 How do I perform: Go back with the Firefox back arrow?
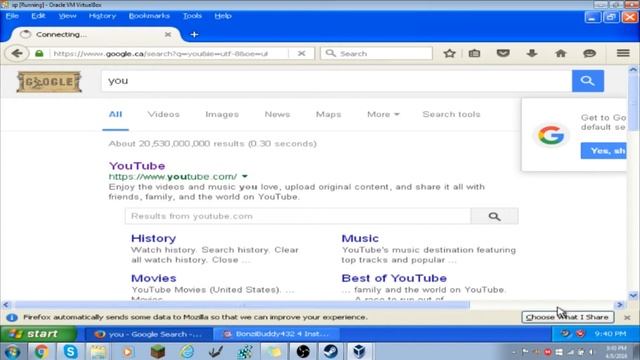pos(17,53)
